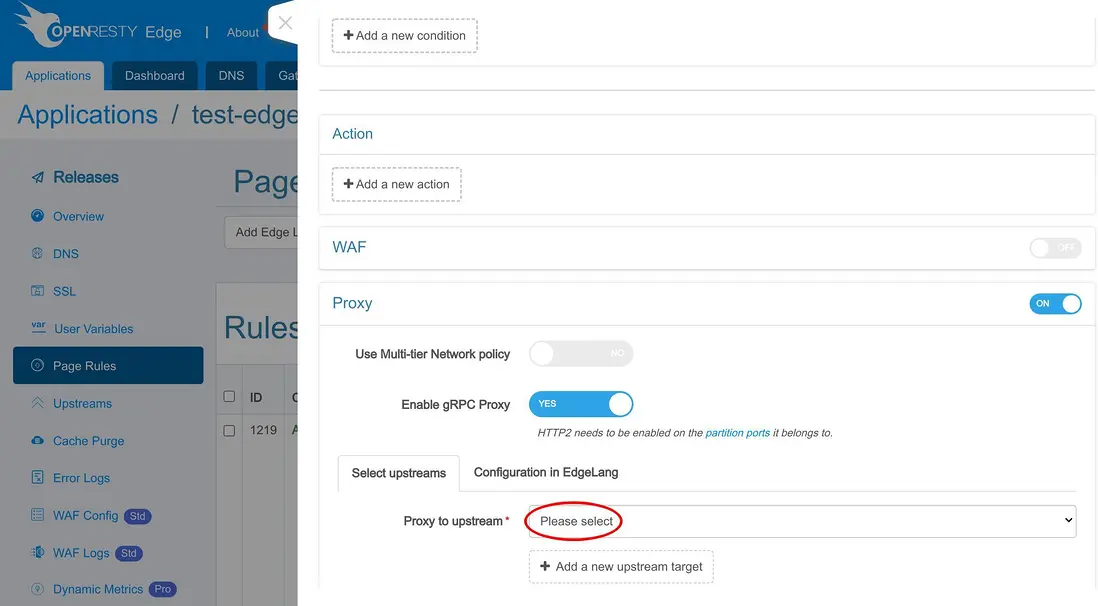Tick checkbox for rule 1219
The height and width of the screenshot is (606, 1098).
pos(229,430)
